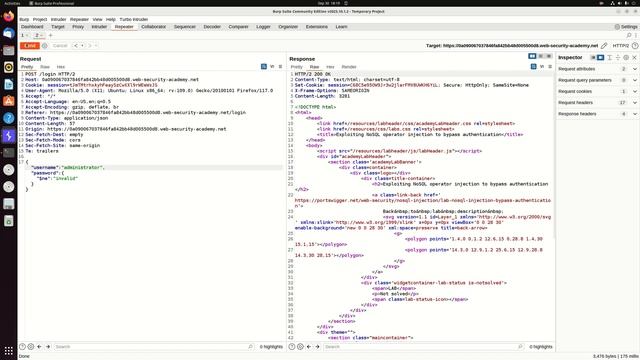The image size is (640, 360).
Task: Go to previous request in Repeater history
Action: pyautogui.click(x=76, y=46)
